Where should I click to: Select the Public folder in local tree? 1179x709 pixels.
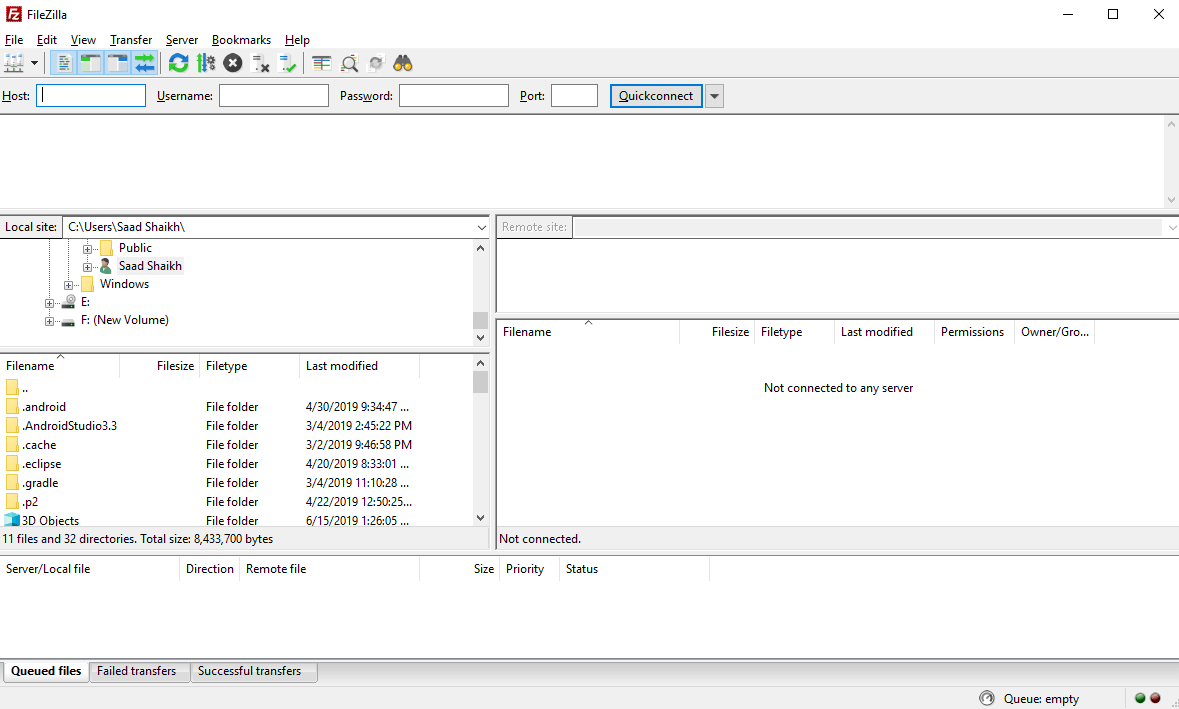[135, 248]
